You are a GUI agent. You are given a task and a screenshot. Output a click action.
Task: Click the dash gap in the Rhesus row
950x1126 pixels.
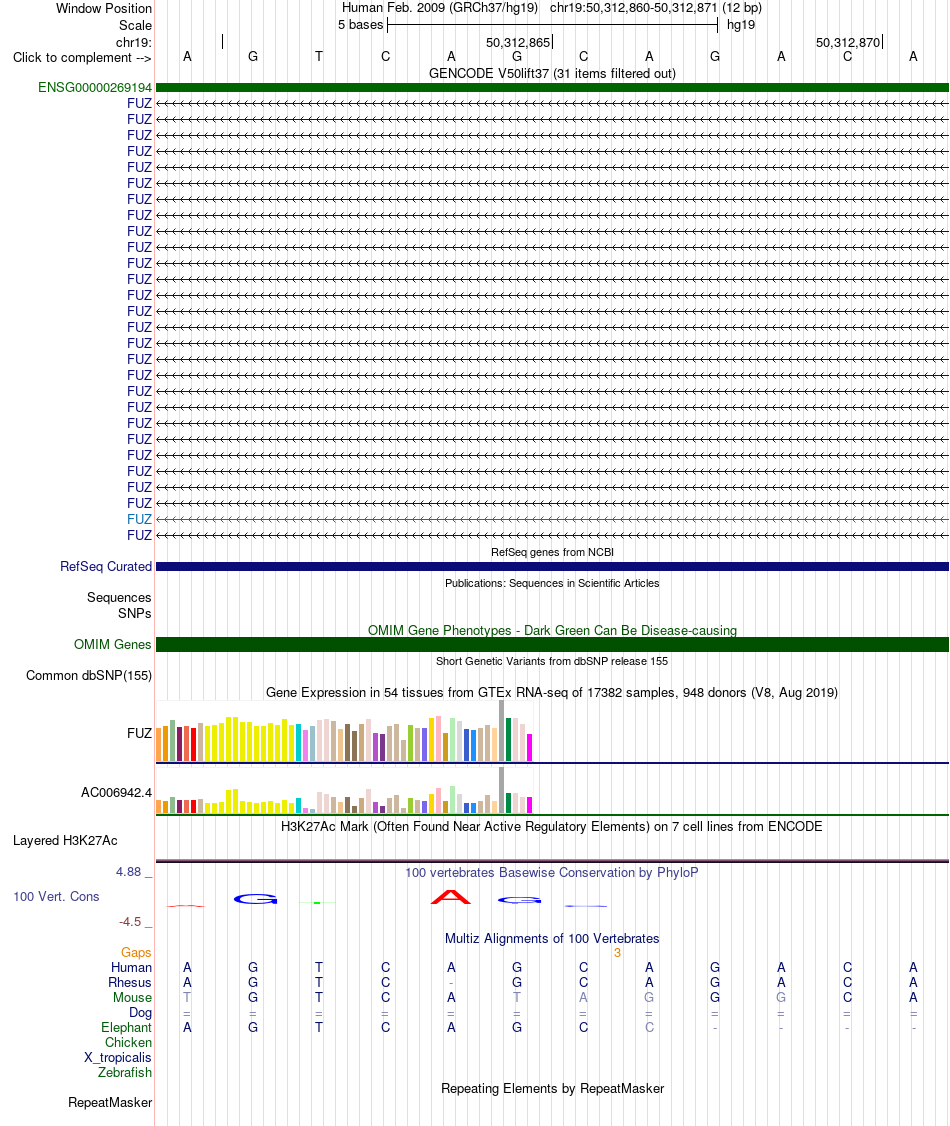click(451, 983)
